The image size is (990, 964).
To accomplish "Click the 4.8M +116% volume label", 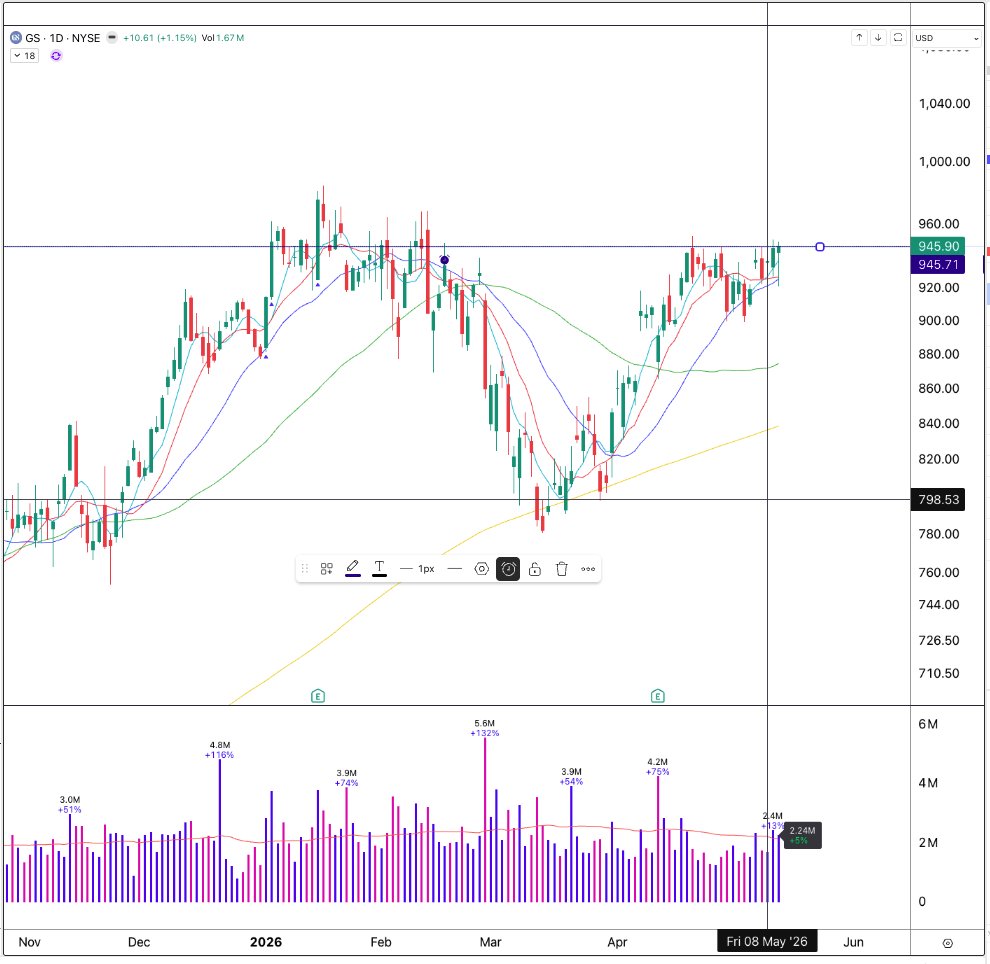I will coord(219,749).
